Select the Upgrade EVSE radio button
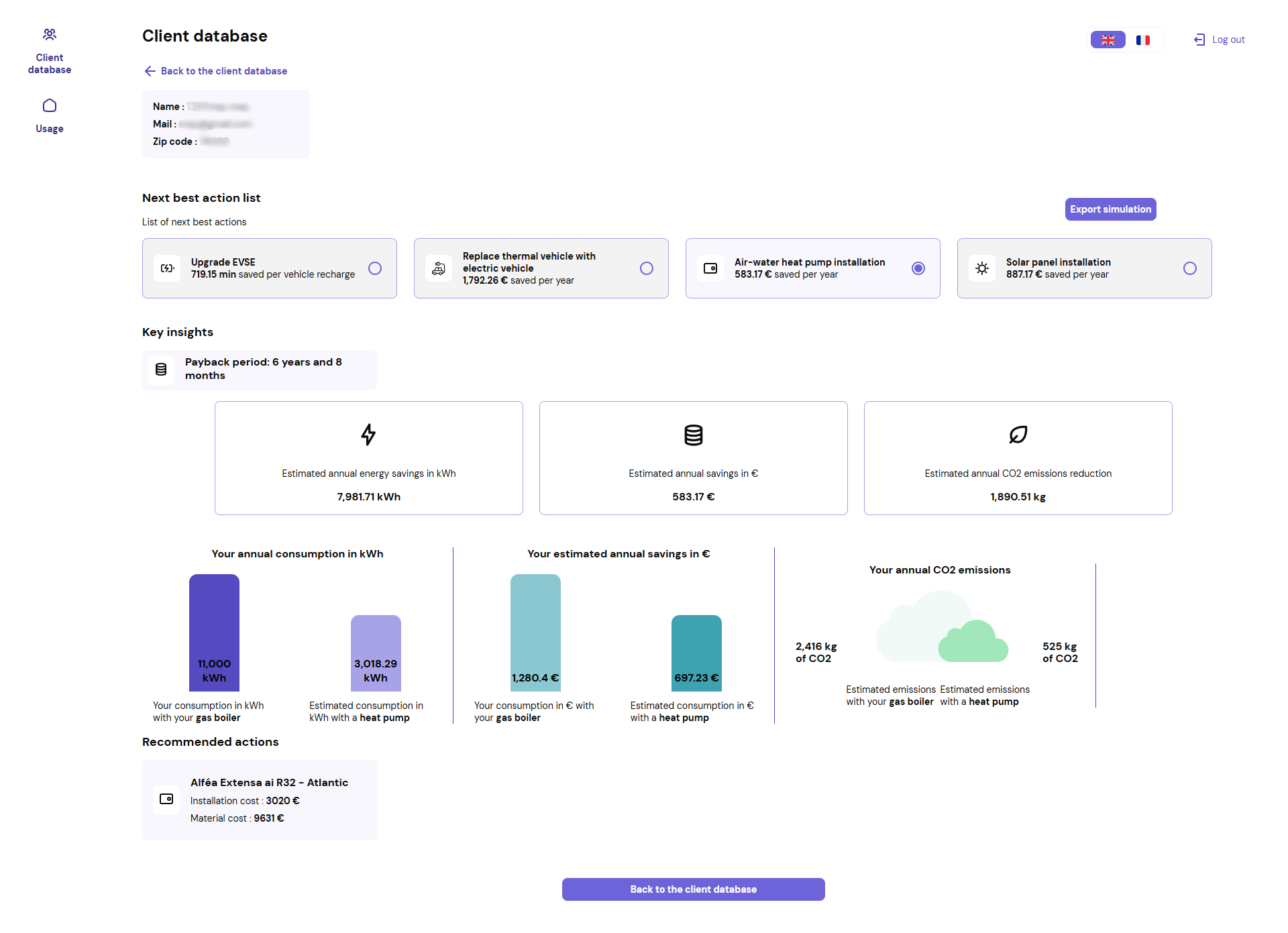The image size is (1288, 933). click(x=375, y=268)
